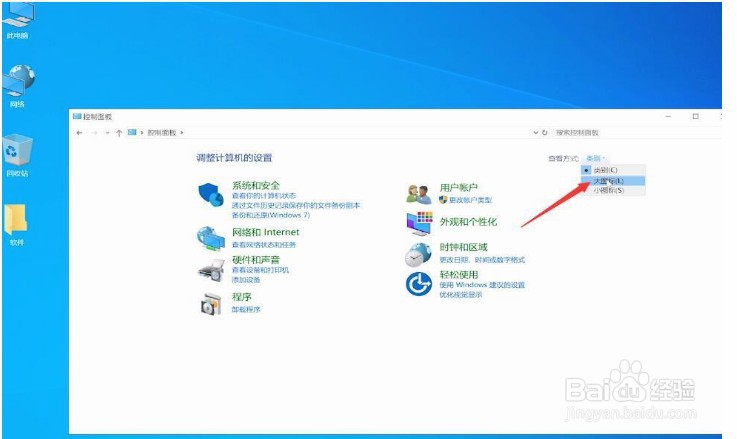Click the address bar location icon
The height and width of the screenshot is (439, 737).
(132, 133)
